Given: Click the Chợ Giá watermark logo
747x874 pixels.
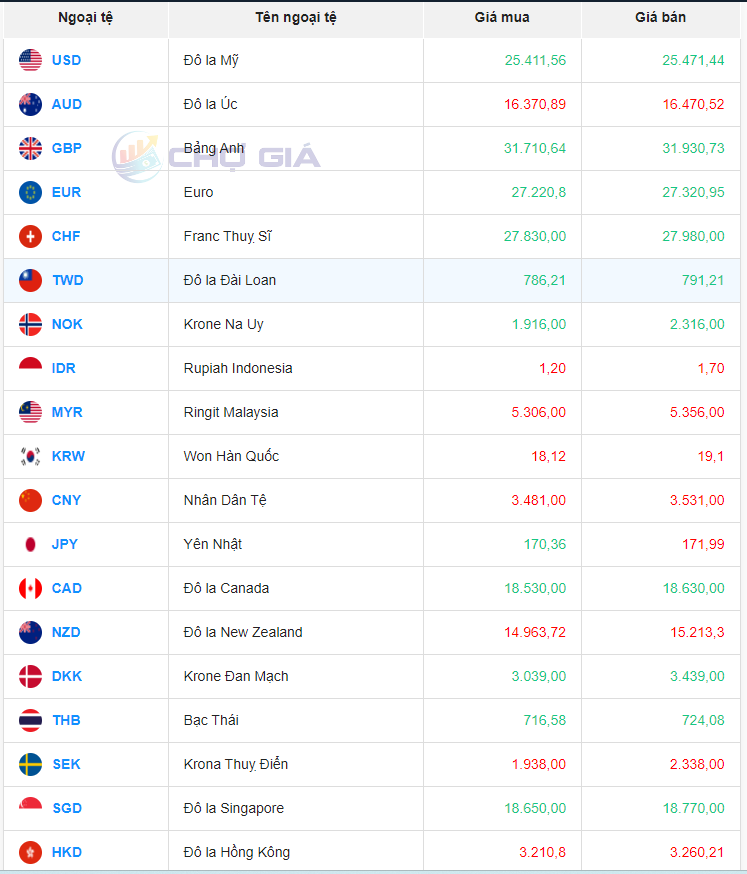Looking at the screenshot, I should click(x=217, y=156).
